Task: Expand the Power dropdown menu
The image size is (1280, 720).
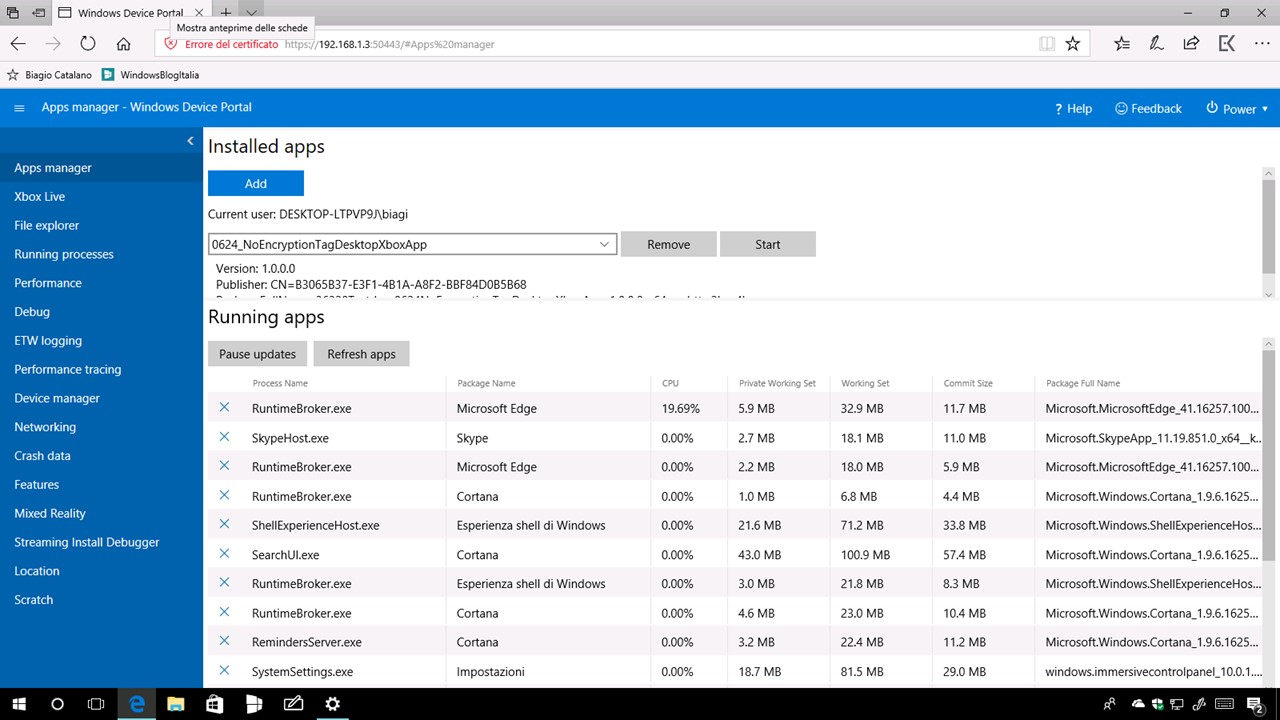Action: (1237, 108)
